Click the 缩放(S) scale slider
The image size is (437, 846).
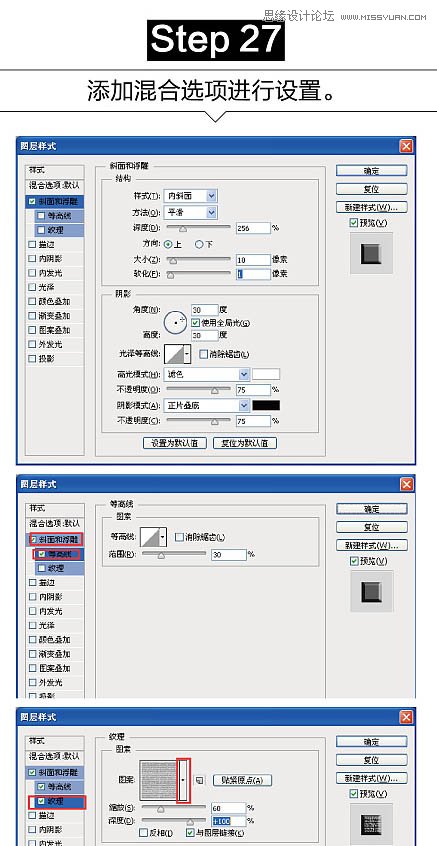tap(174, 808)
